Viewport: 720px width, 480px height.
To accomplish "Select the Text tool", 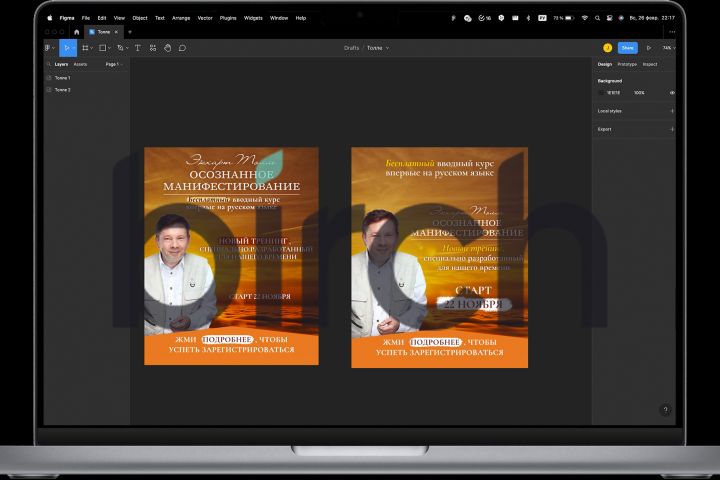I will [x=138, y=47].
